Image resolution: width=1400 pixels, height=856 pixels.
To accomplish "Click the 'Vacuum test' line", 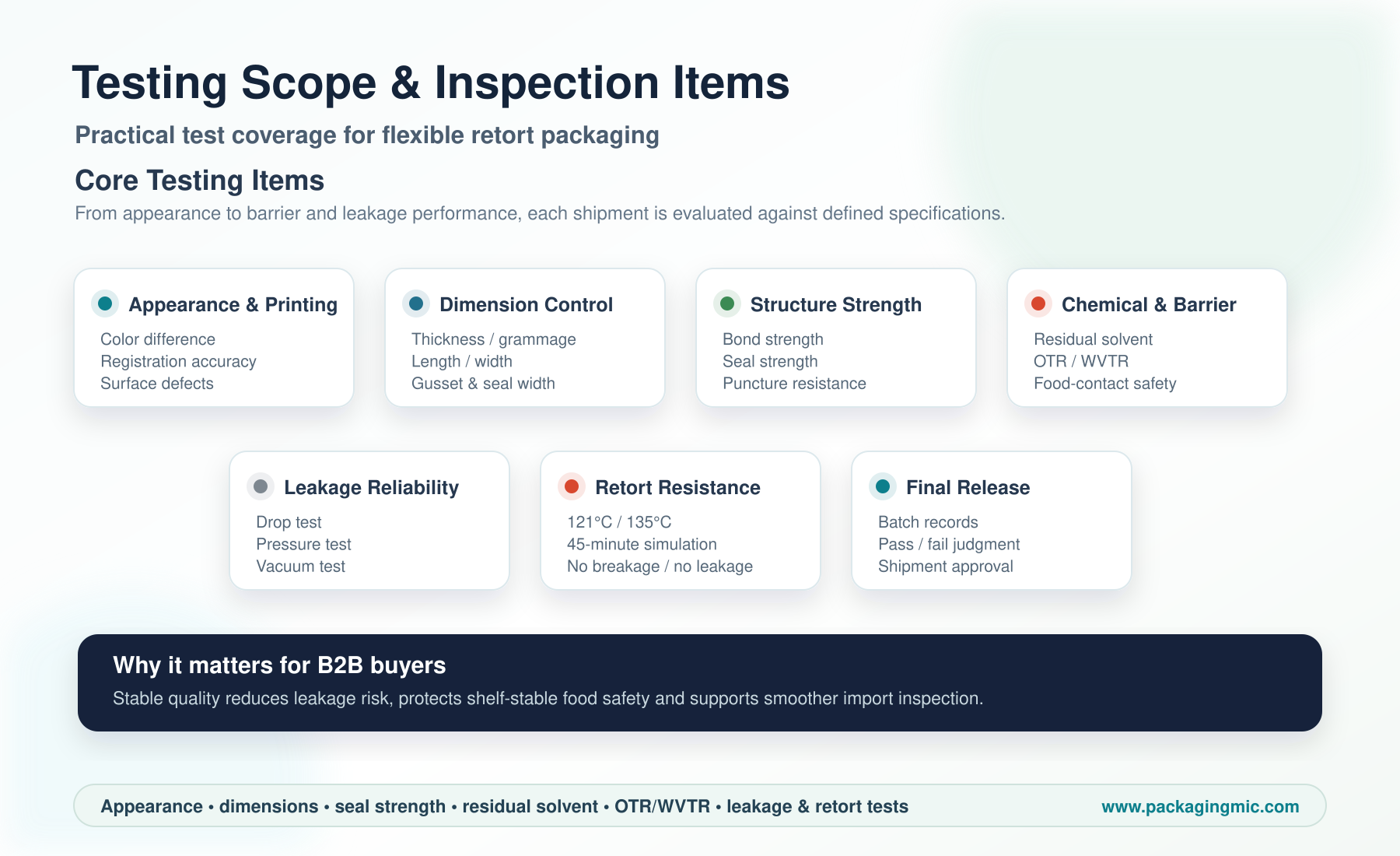I will [300, 566].
